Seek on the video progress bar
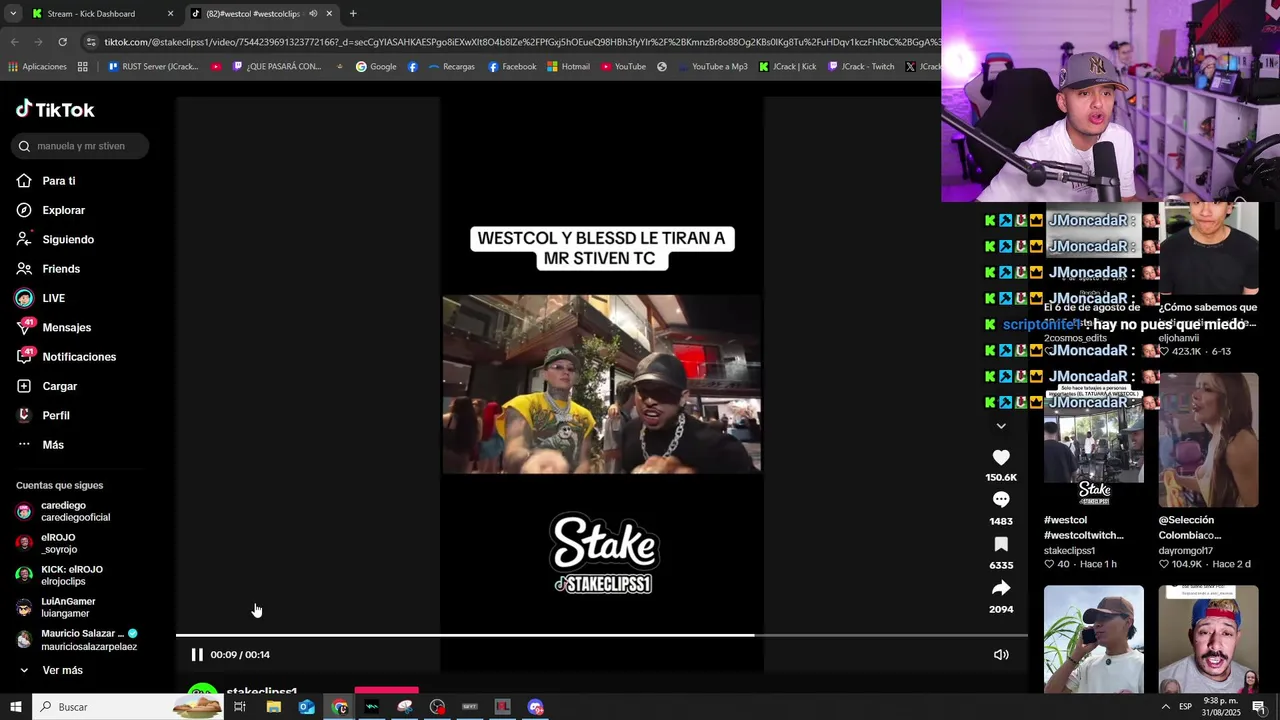Screen dimensions: 1280x720 click(602, 635)
